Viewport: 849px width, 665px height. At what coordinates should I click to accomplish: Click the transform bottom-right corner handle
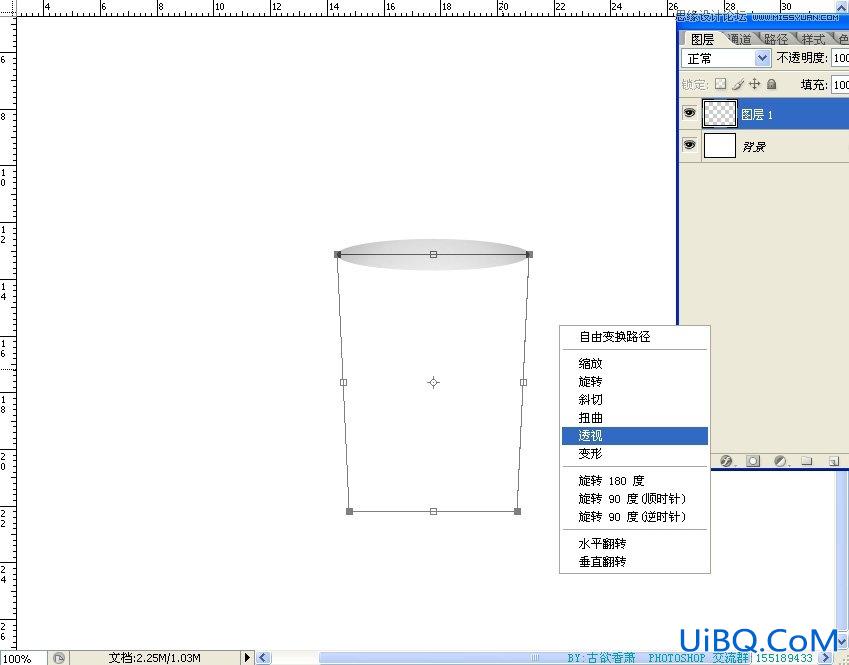(x=518, y=511)
